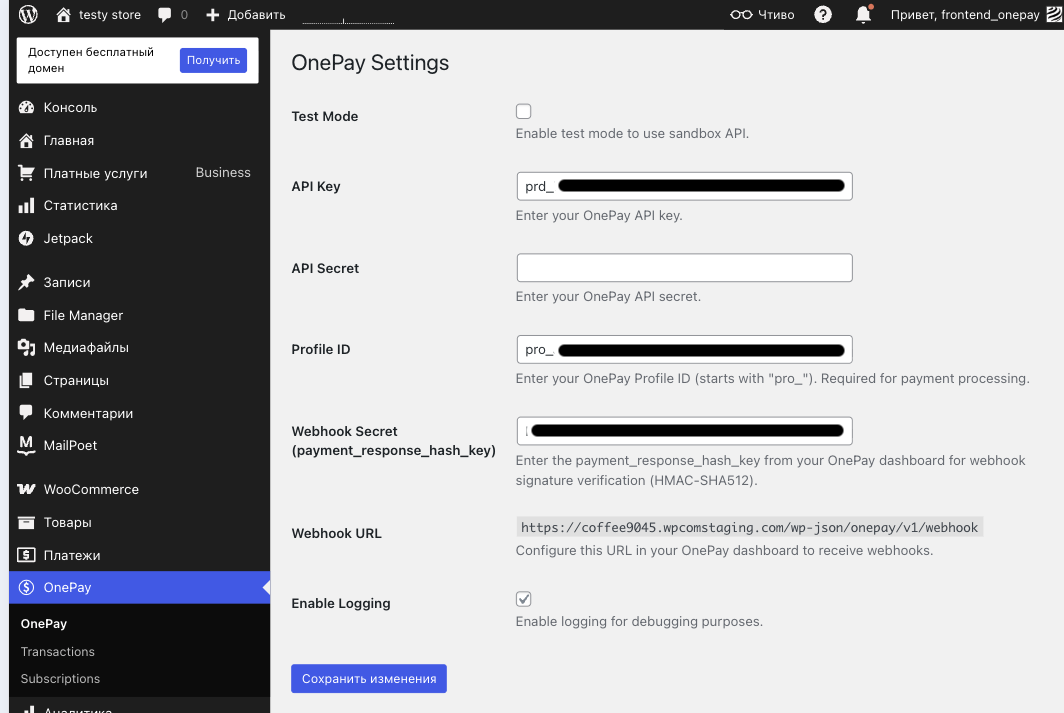
Task: Click the WordPress logo in the admin bar
Action: [27, 14]
